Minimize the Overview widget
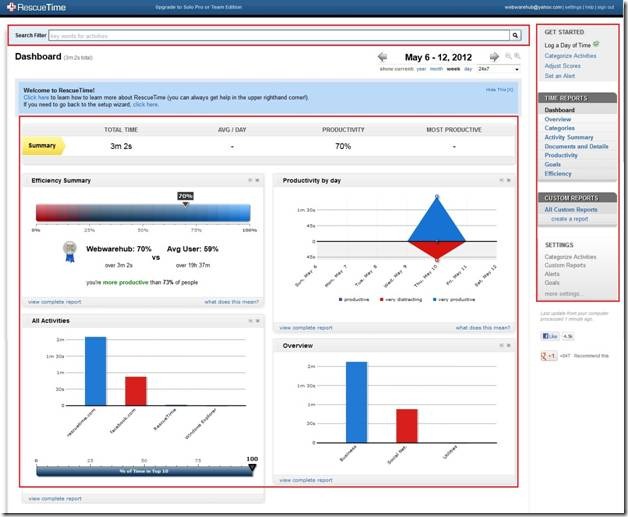 point(501,345)
